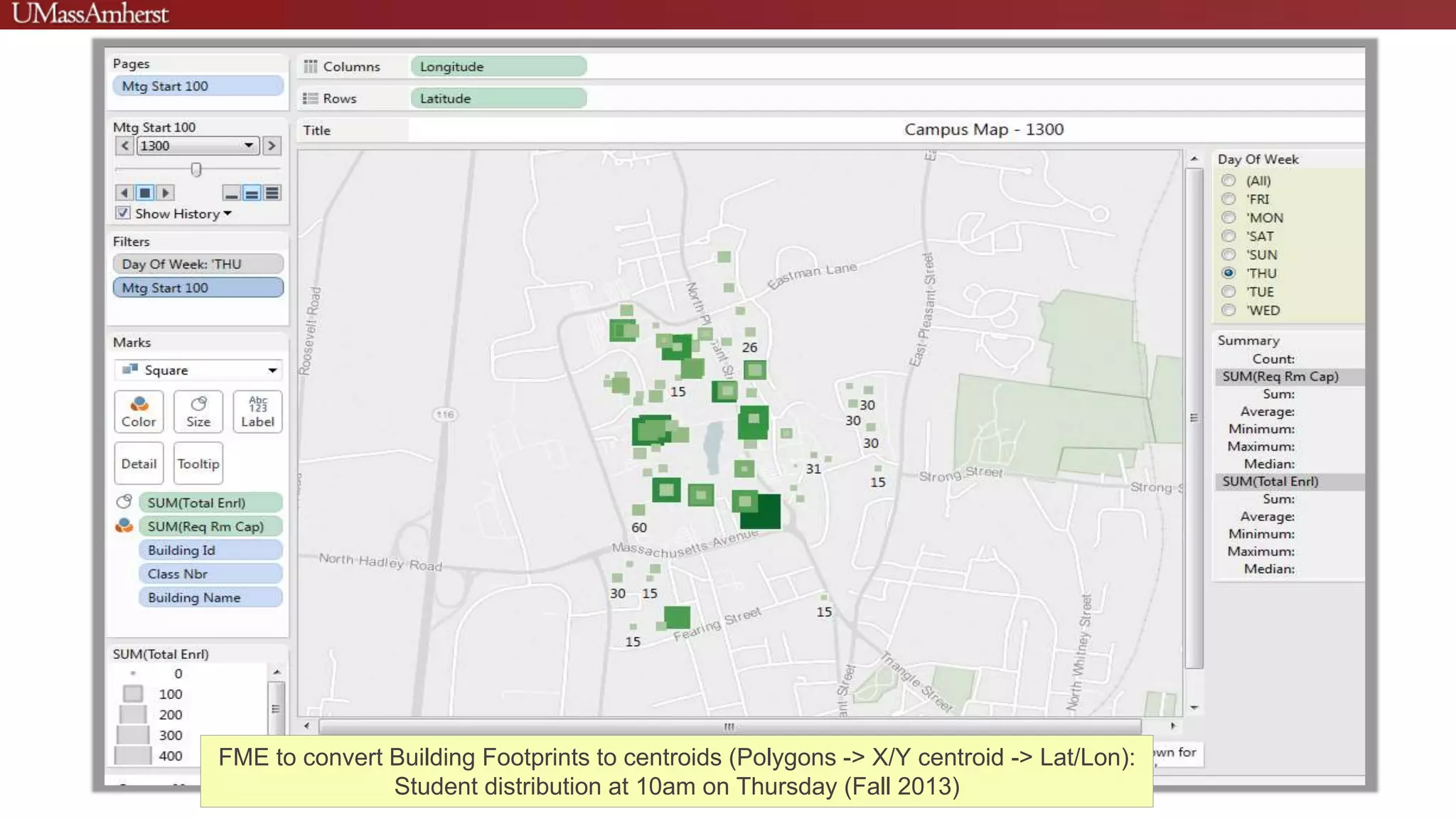Uncheck the Show History checkbox
The width and height of the screenshot is (1456, 819).
click(x=123, y=213)
